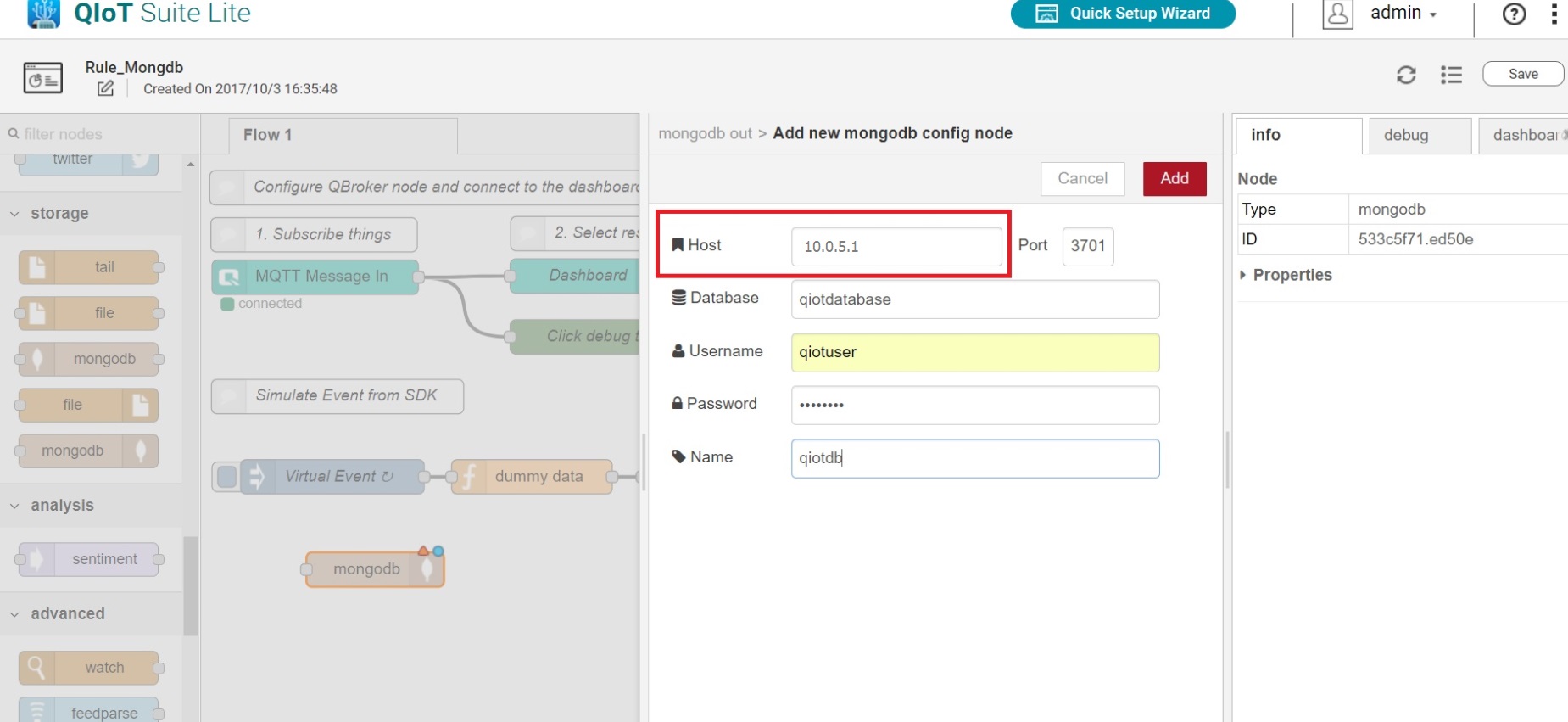1568x722 pixels.
Task: Expand the Properties section in info
Action: point(1286,275)
